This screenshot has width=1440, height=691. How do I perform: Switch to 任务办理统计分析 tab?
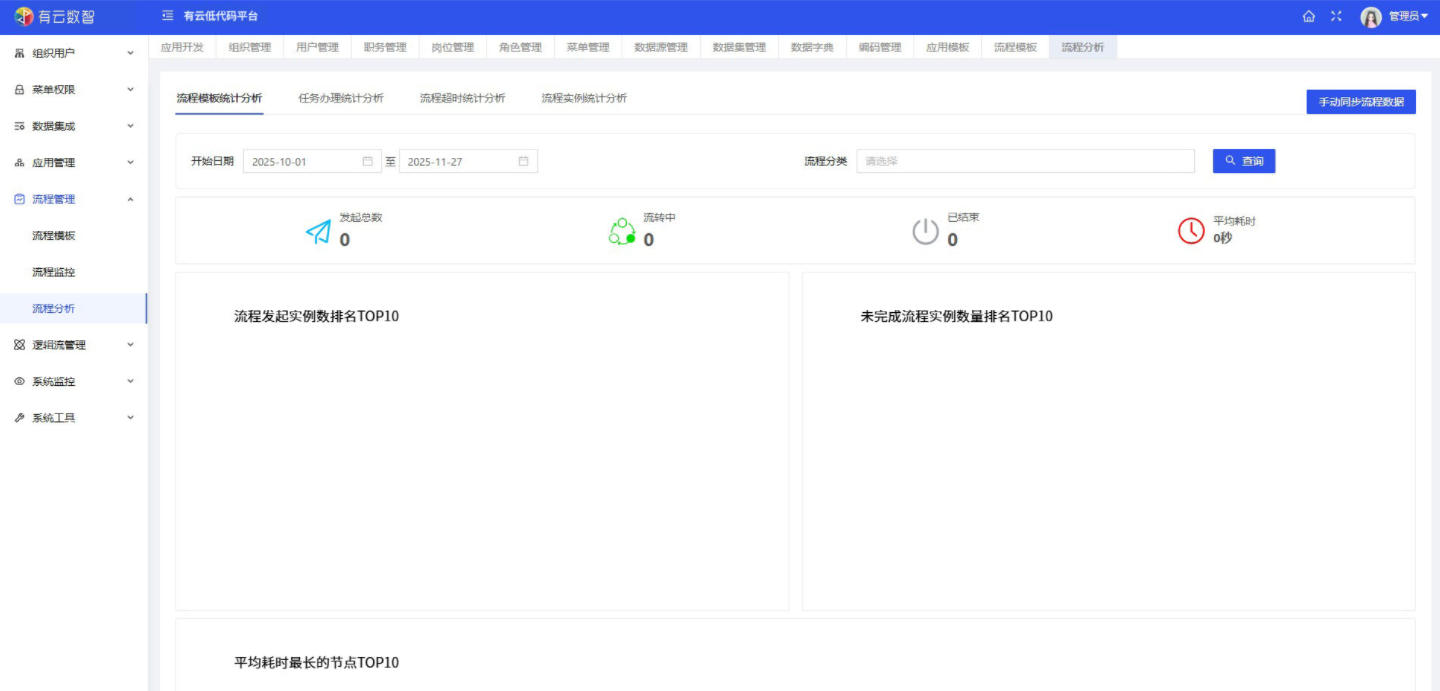tap(341, 98)
